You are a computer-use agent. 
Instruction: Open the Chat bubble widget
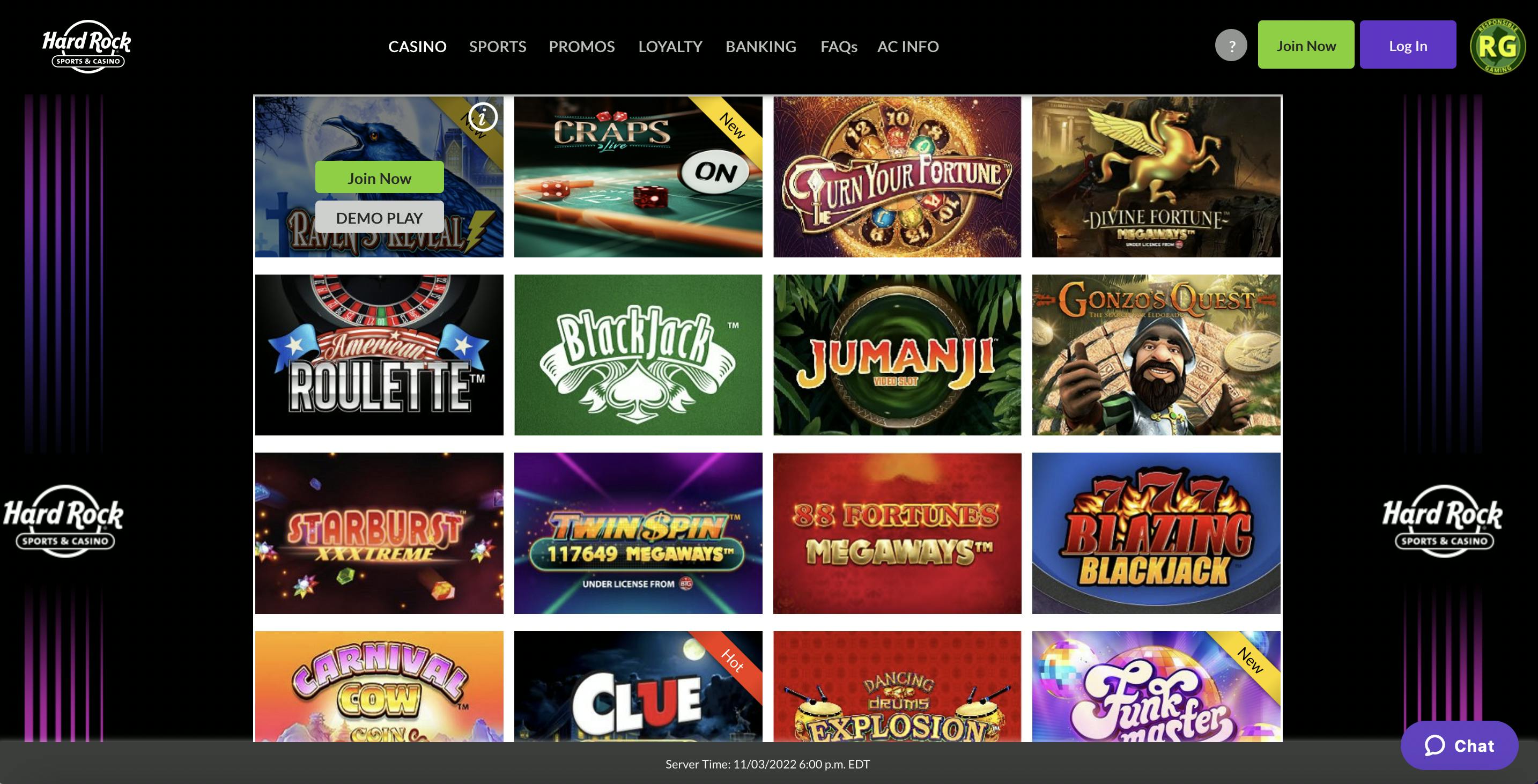coord(1459,745)
